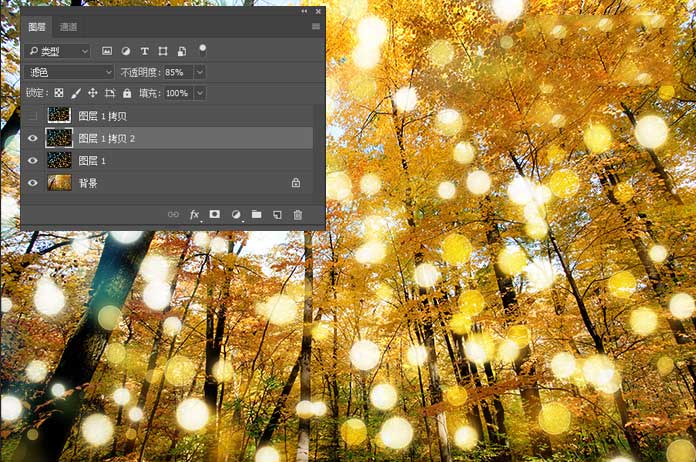Hide the 背景 layer
Screen dimensions: 696x462
33,183
